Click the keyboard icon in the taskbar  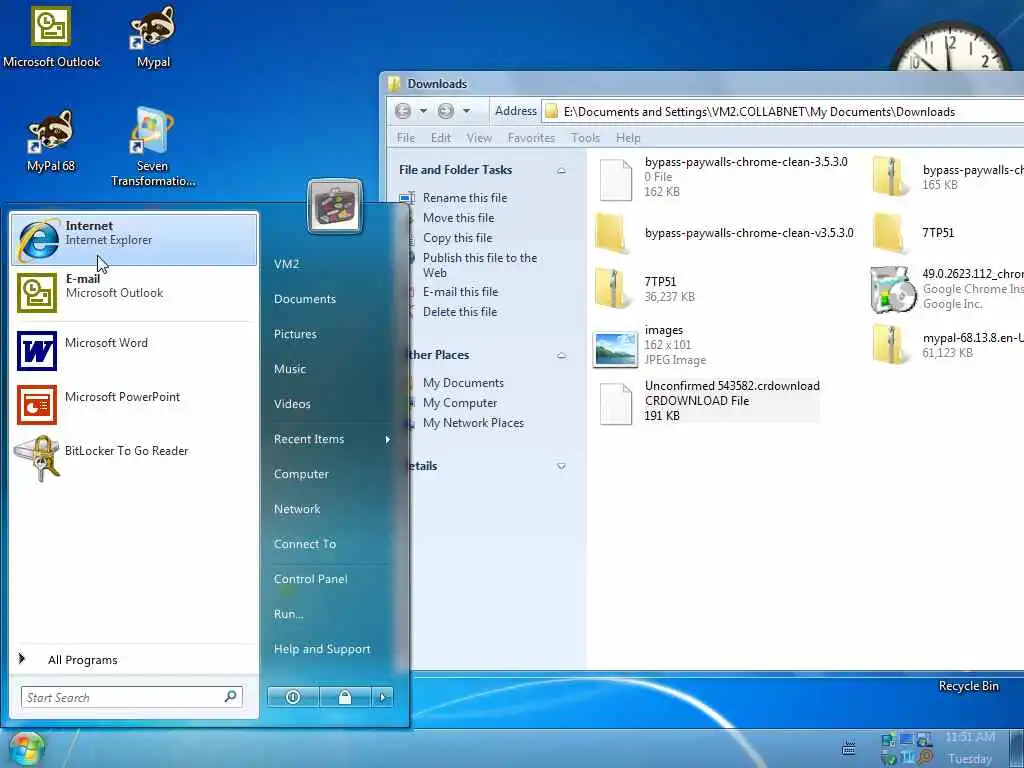[x=848, y=748]
